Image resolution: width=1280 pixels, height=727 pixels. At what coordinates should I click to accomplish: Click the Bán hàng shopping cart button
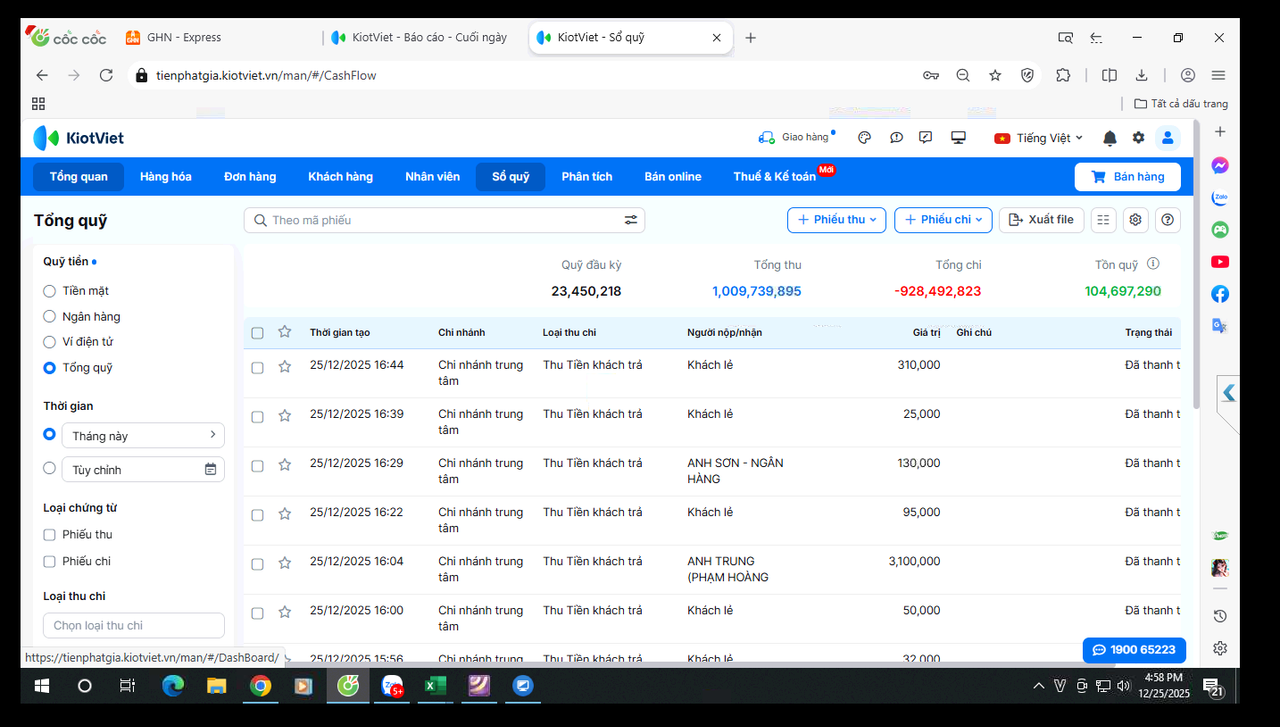1128,176
